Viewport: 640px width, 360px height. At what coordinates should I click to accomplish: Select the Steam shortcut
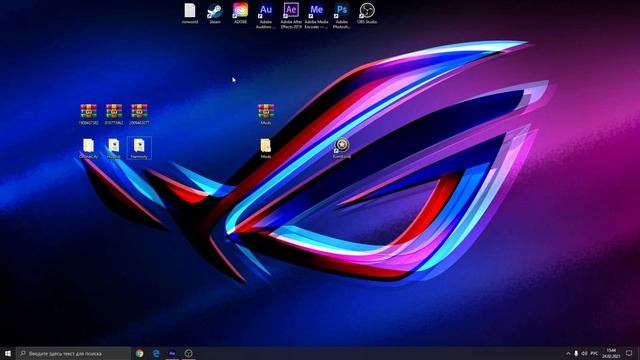tap(215, 13)
